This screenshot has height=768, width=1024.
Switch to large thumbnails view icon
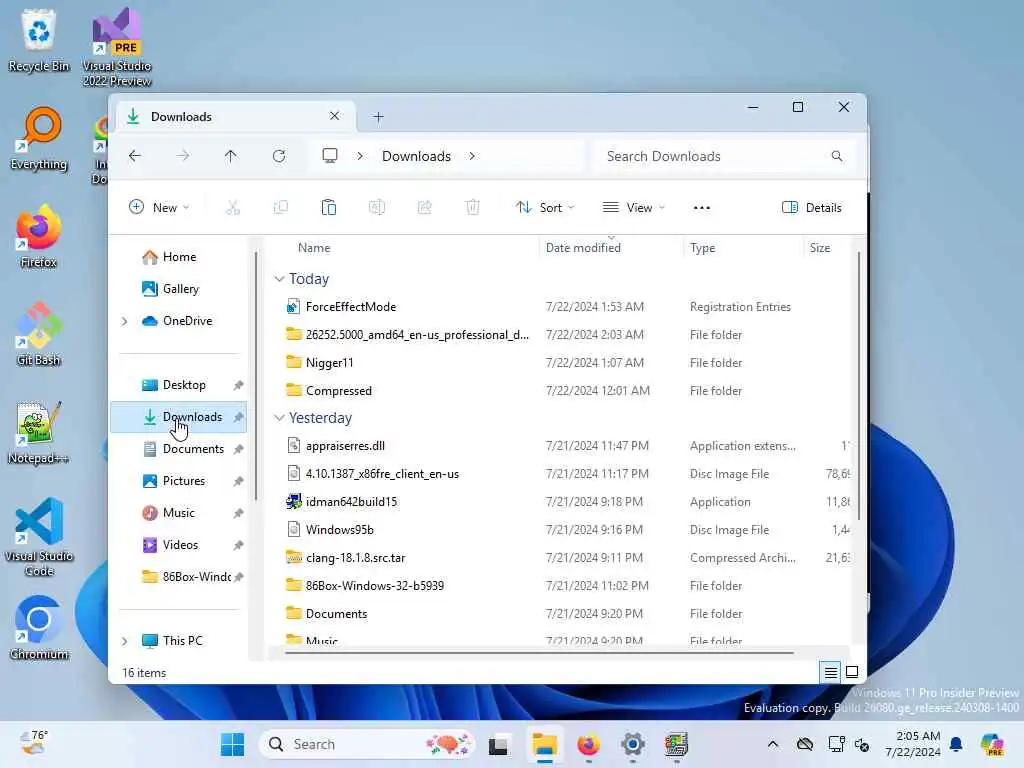click(852, 672)
